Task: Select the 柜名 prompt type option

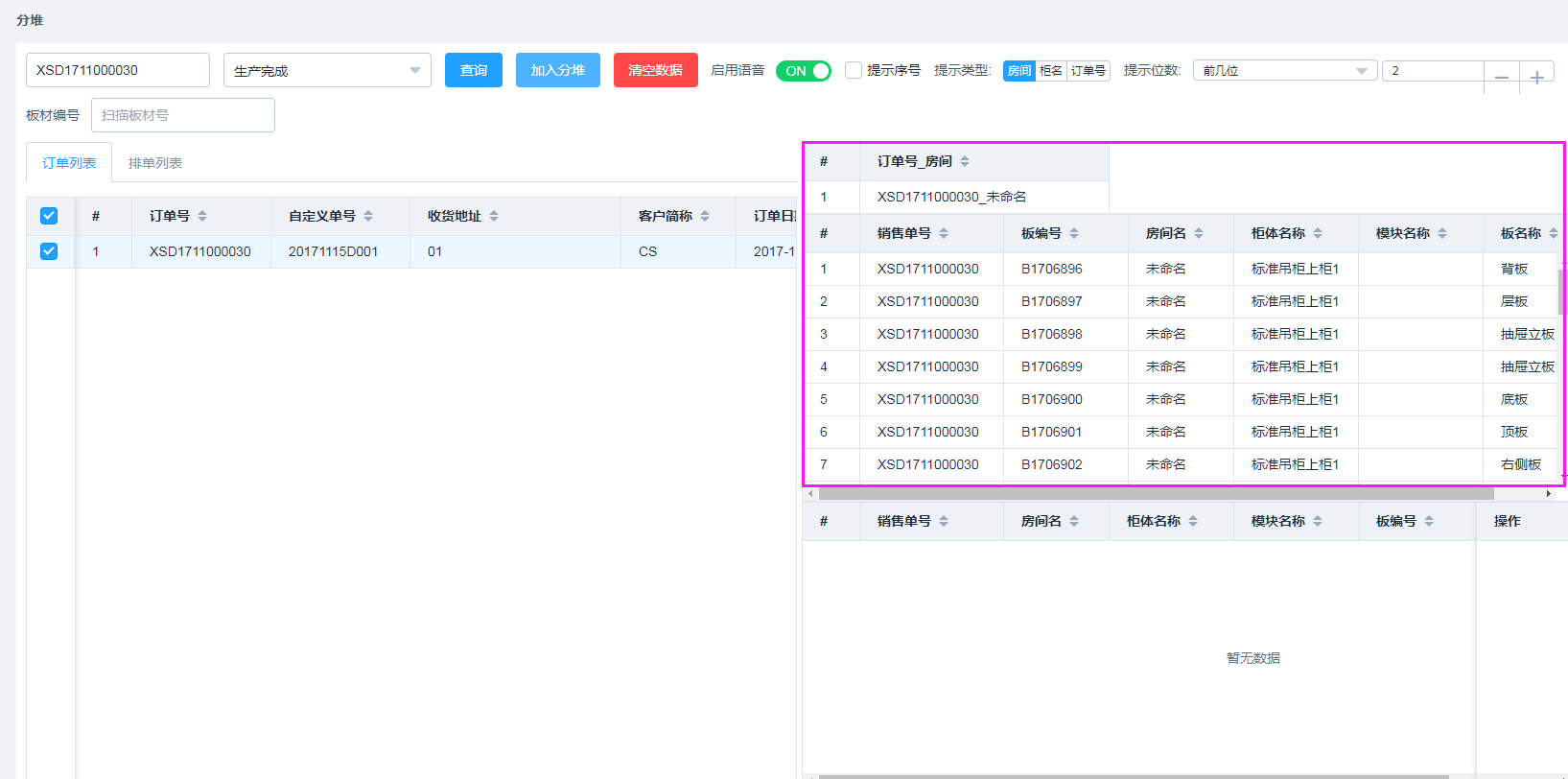Action: [x=1051, y=71]
